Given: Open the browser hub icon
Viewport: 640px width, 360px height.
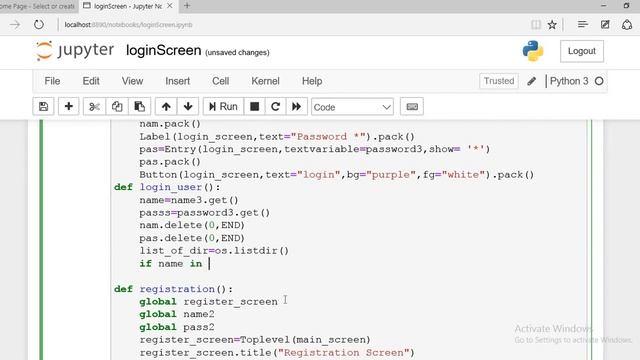Looking at the screenshot, I should [x=582, y=25].
